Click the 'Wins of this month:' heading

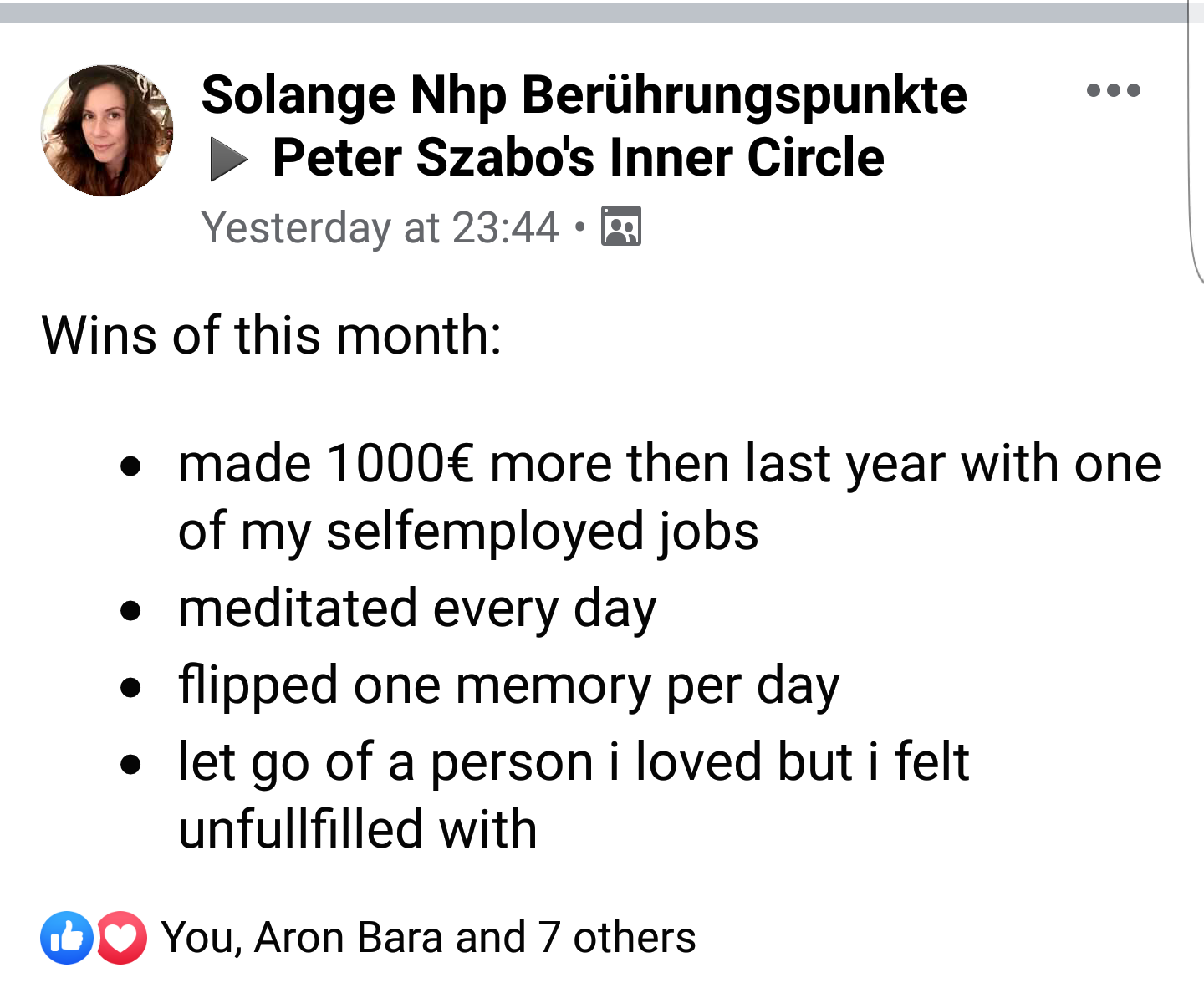pyautogui.click(x=272, y=335)
